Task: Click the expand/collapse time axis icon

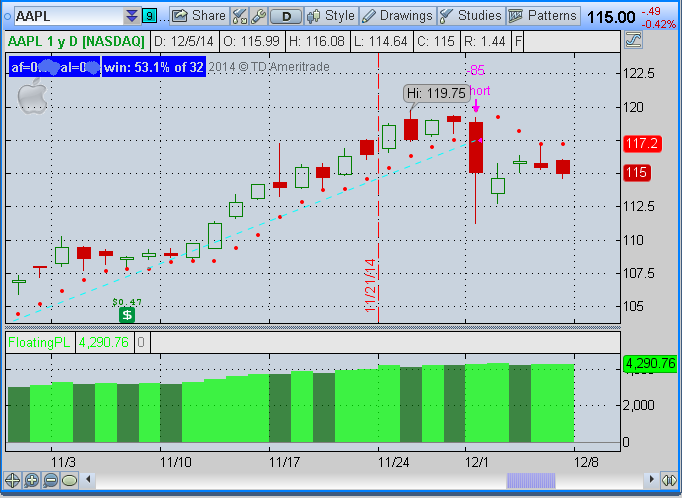Action: (x=669, y=480)
